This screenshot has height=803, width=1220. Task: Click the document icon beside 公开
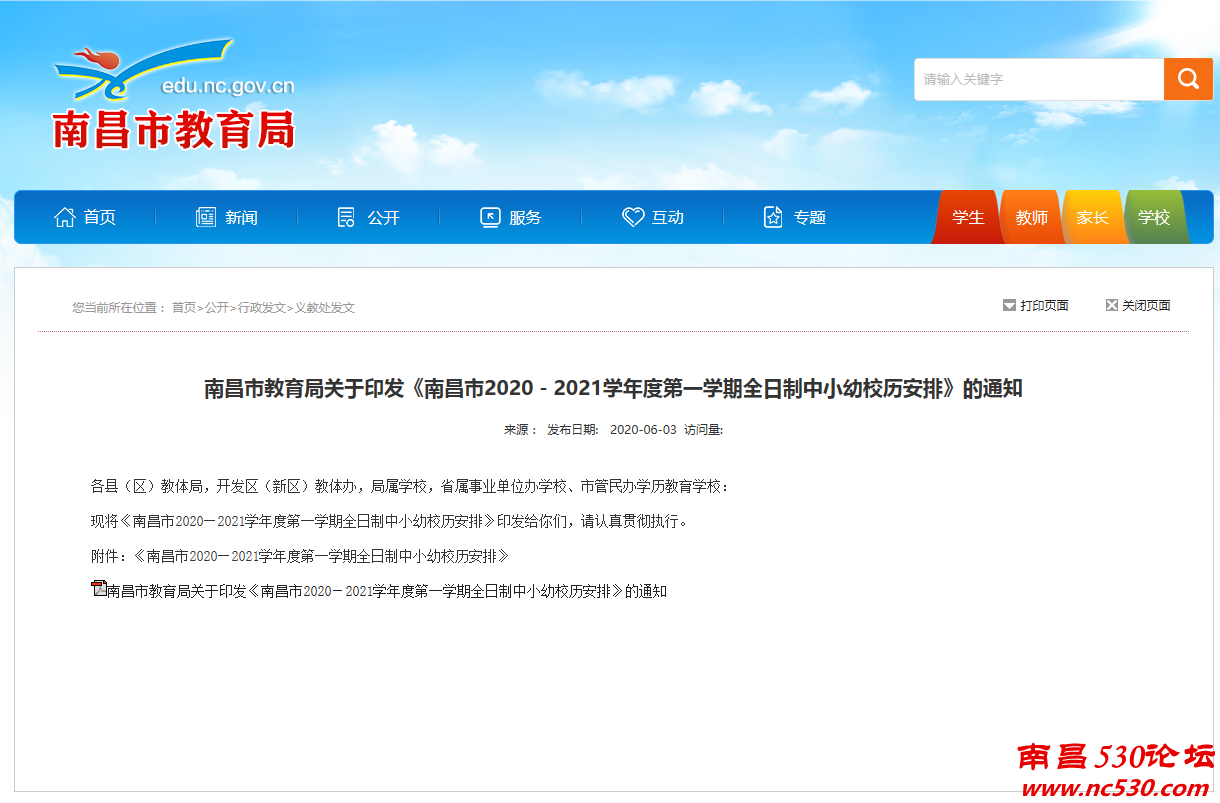tap(346, 215)
